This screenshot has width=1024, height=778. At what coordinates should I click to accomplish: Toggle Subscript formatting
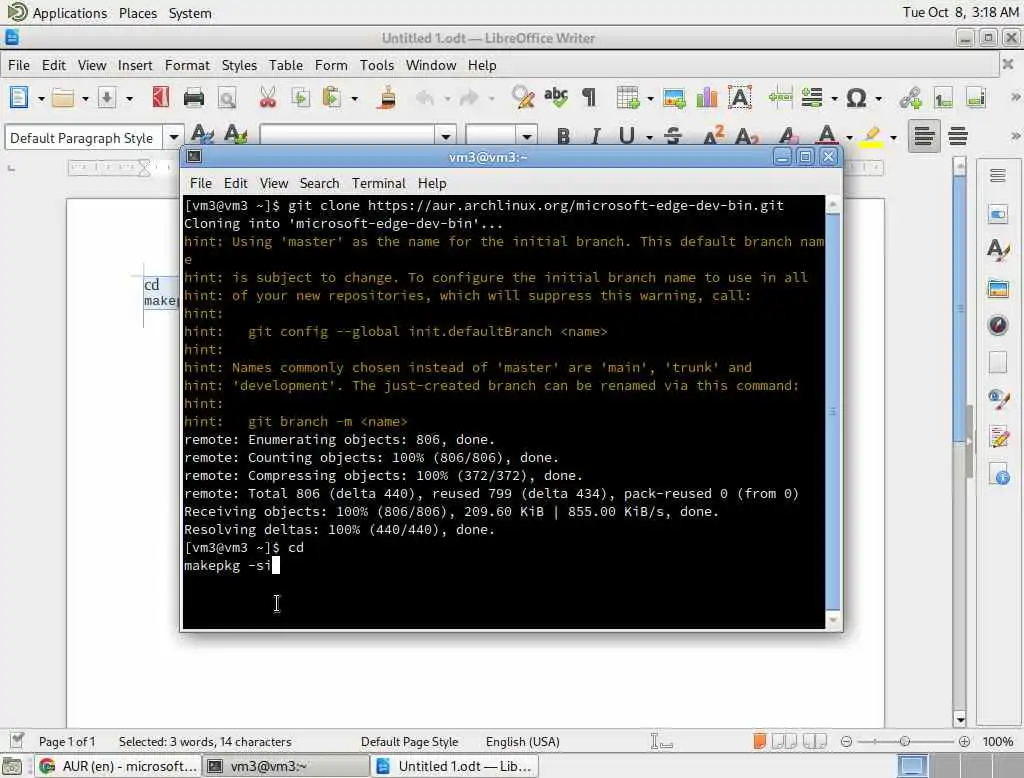click(746, 136)
